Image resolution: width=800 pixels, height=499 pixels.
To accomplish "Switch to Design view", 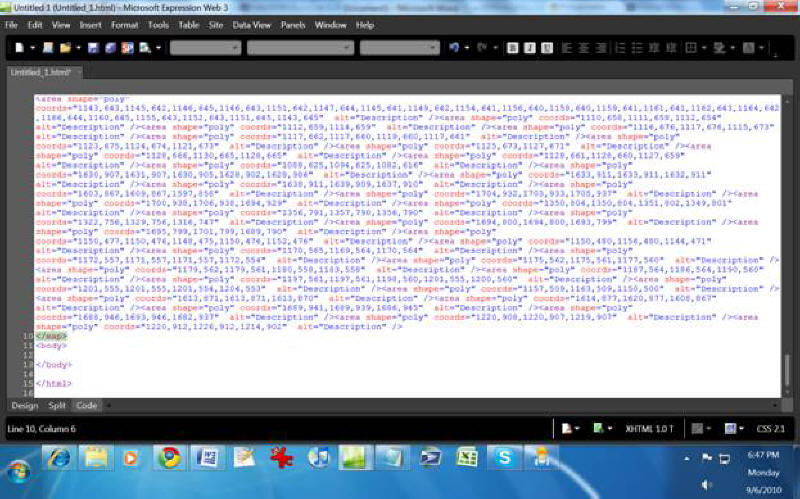I will (x=24, y=405).
